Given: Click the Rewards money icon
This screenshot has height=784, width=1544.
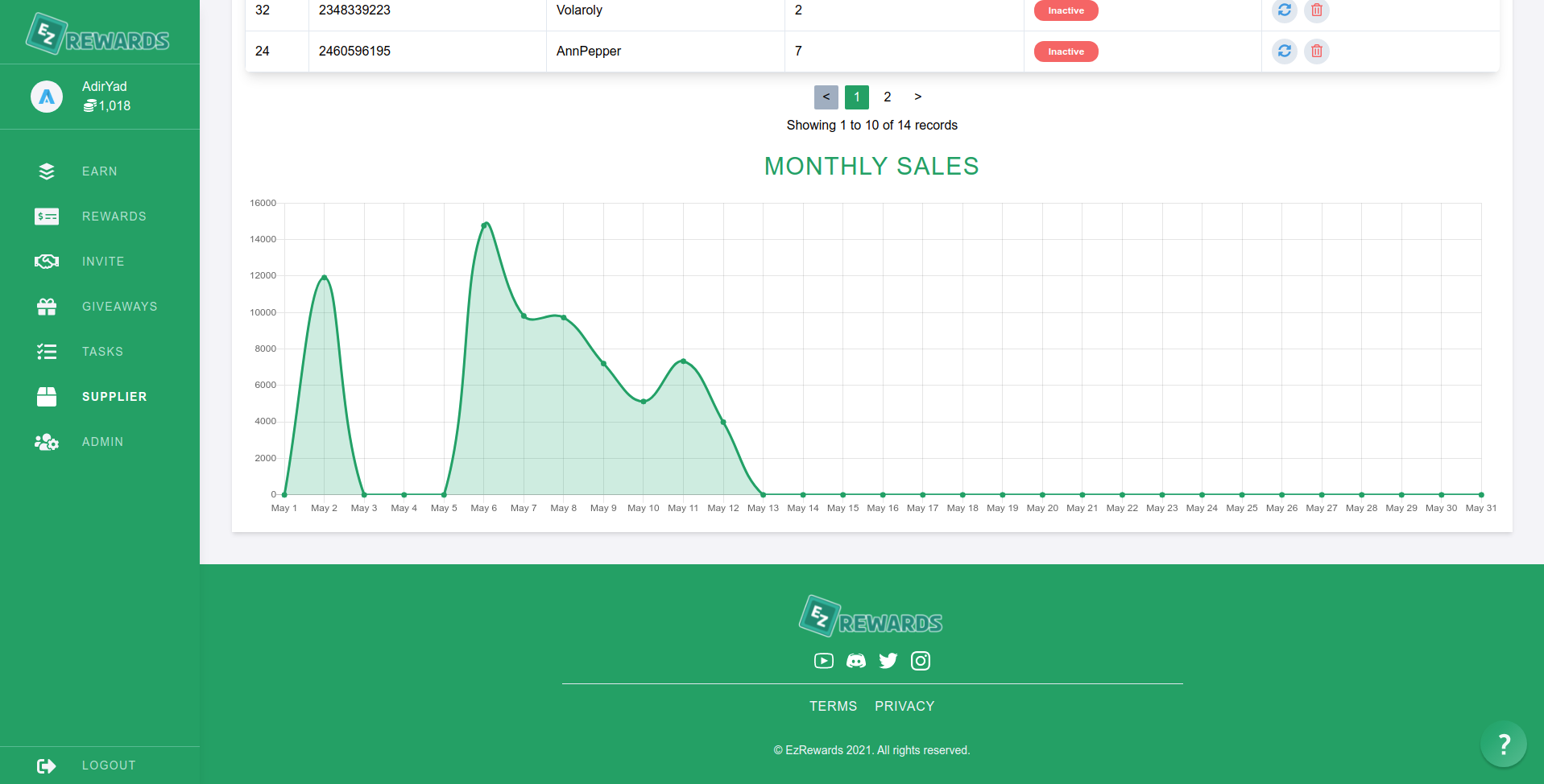Looking at the screenshot, I should point(47,217).
